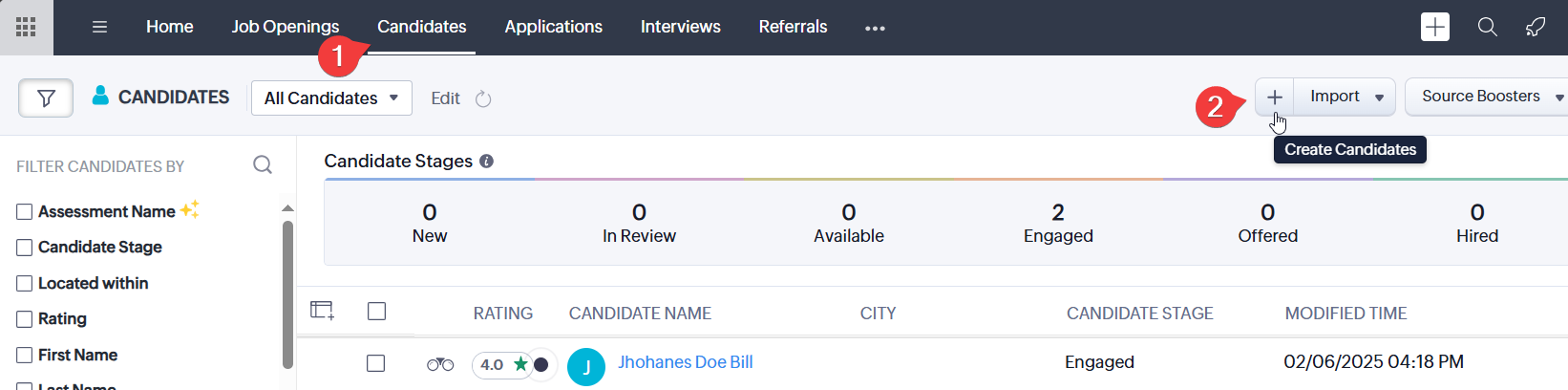
Task: Check the Candidate Stage filter
Action: click(x=25, y=248)
